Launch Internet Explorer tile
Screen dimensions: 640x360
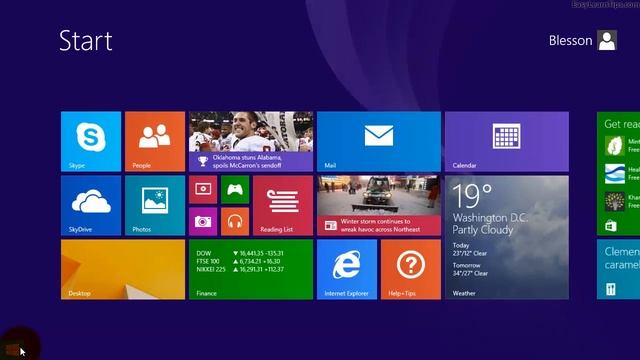(x=347, y=269)
